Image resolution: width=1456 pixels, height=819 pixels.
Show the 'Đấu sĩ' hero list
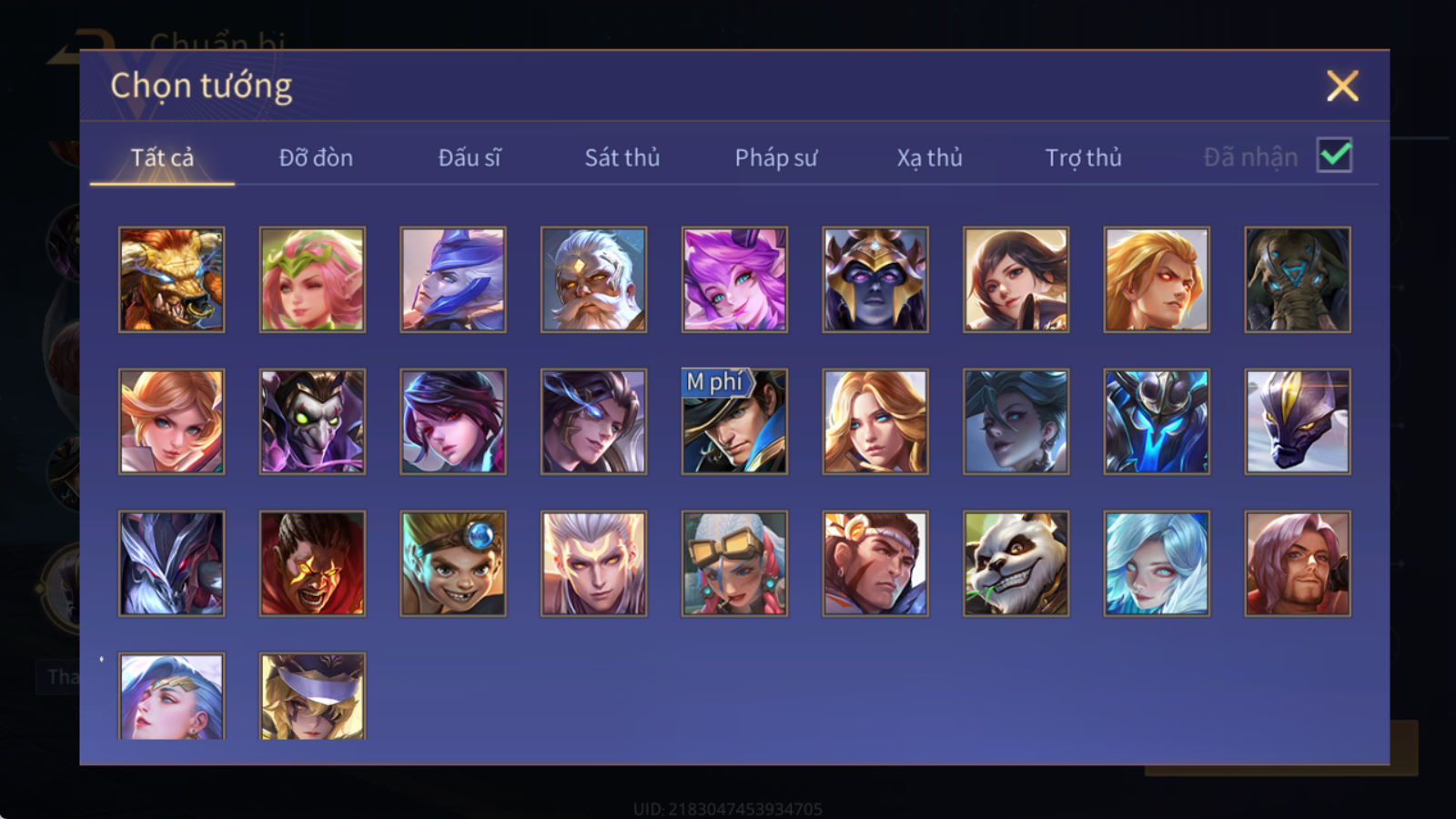pos(469,157)
